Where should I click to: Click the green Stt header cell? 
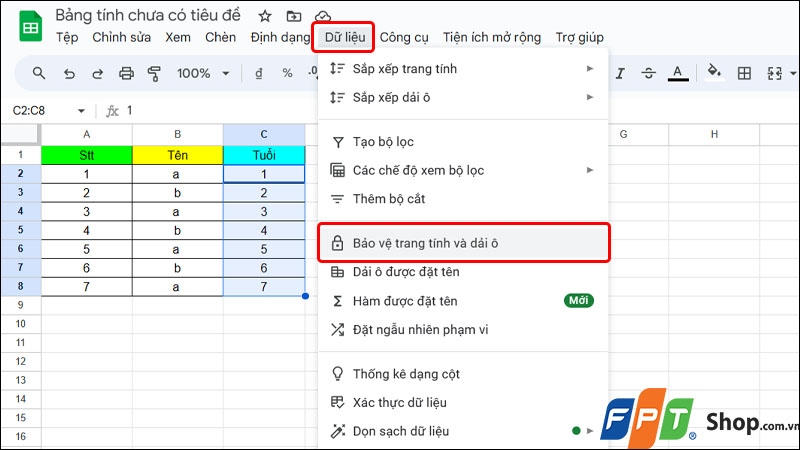click(87, 155)
